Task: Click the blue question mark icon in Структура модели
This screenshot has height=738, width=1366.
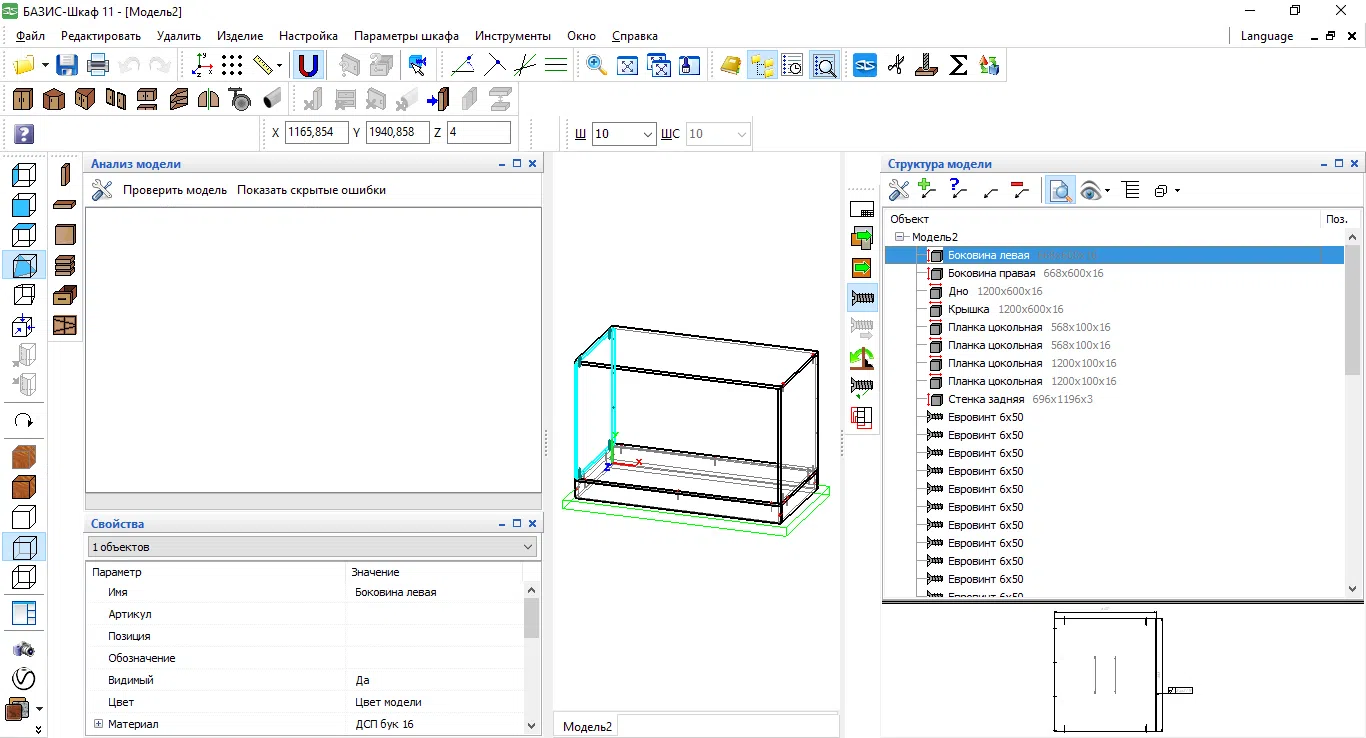Action: [958, 189]
